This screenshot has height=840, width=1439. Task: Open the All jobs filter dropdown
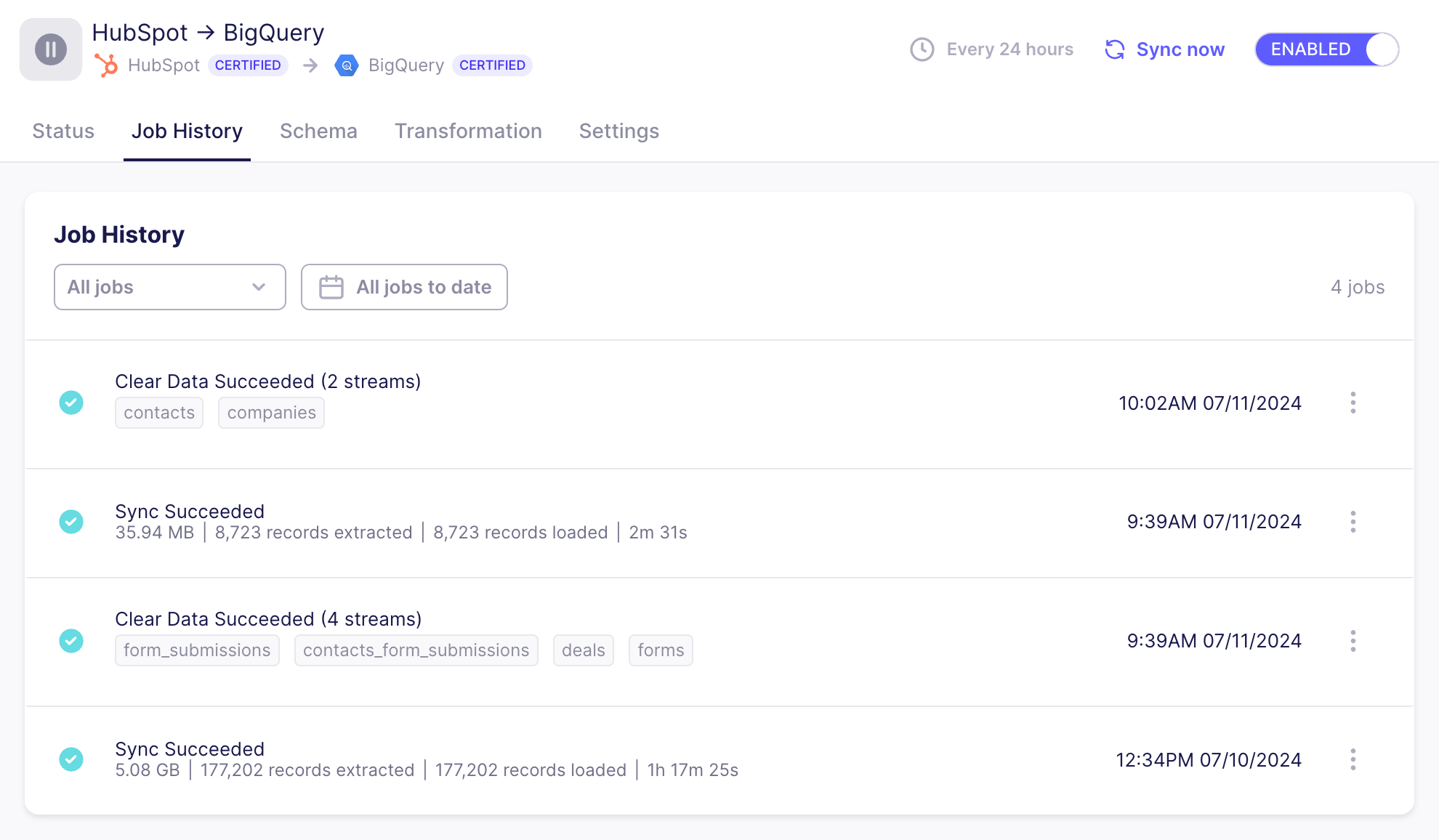[x=169, y=287]
